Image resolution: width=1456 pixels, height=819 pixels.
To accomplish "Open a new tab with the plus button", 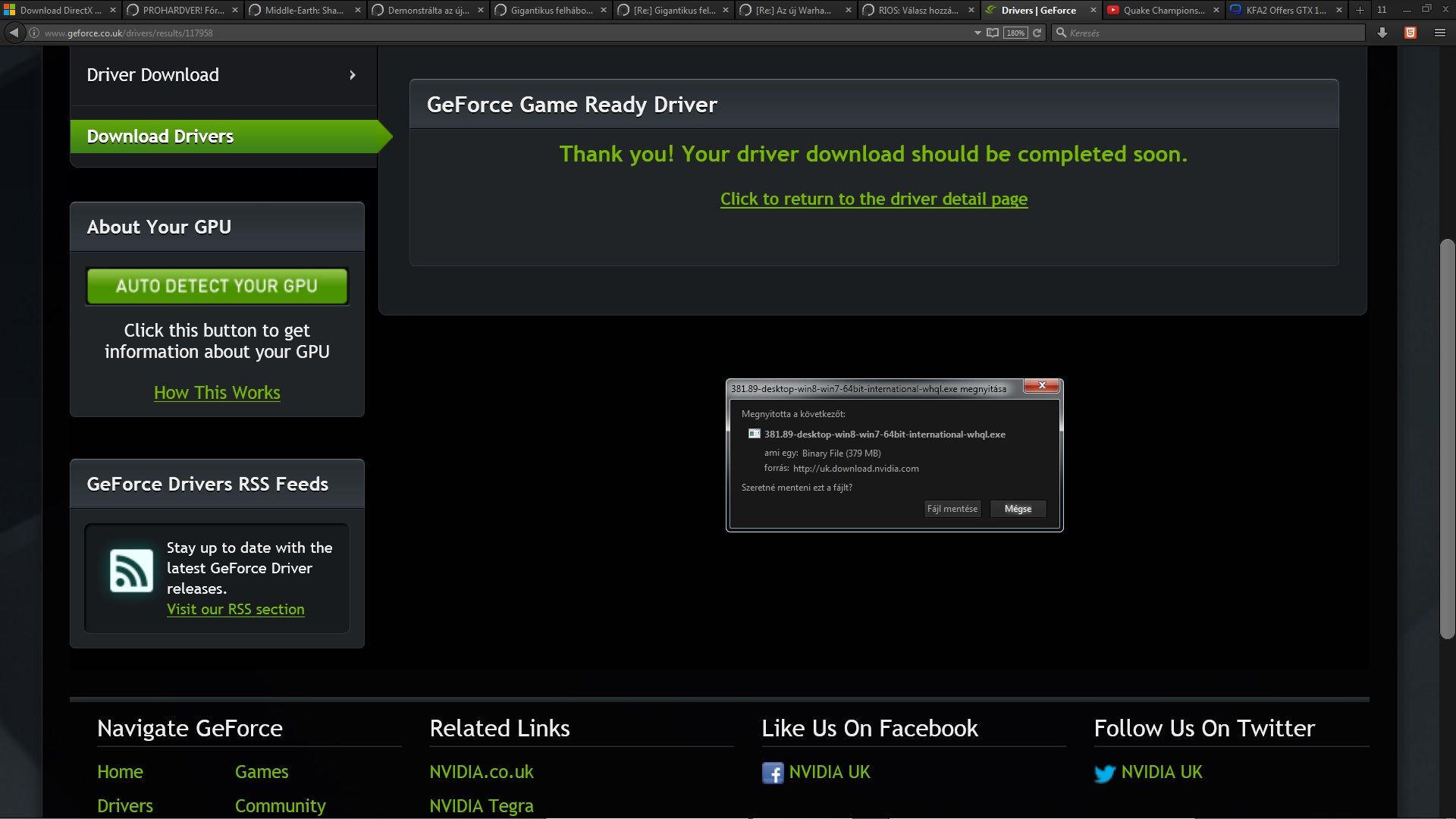I will (x=1360, y=10).
